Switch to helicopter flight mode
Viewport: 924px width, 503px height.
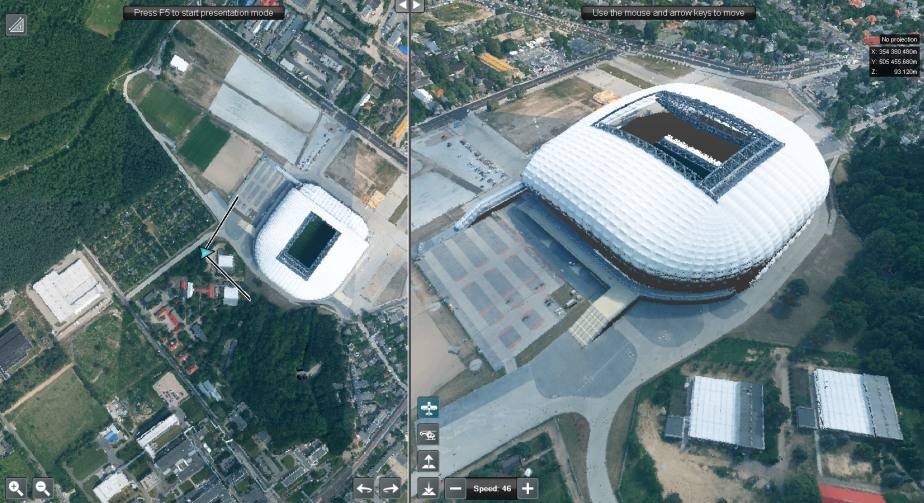click(428, 435)
